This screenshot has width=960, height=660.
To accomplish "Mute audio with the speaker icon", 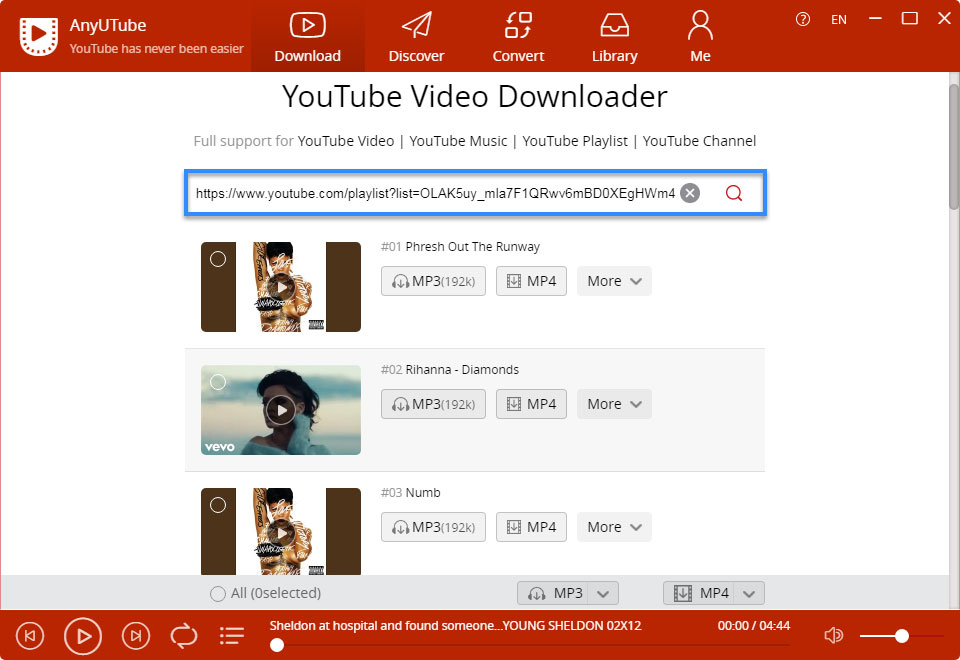I will tap(833, 636).
